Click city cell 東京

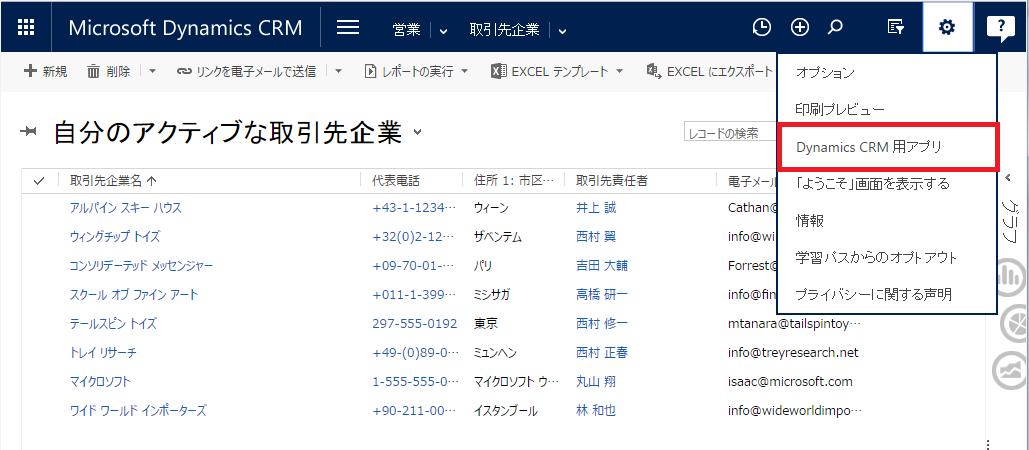486,323
